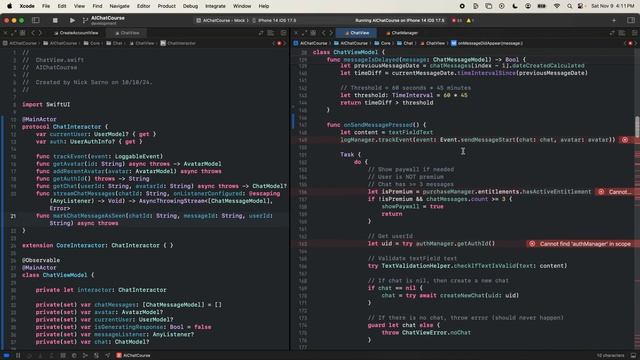This screenshot has height=360, width=640.
Task: Pause program execution in the debug bar
Action: click(x=18, y=356)
